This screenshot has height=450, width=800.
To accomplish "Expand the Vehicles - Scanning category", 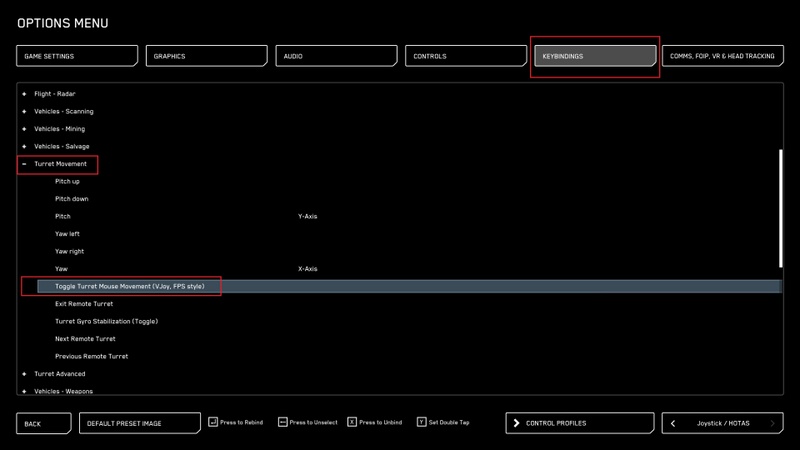I will (24, 111).
